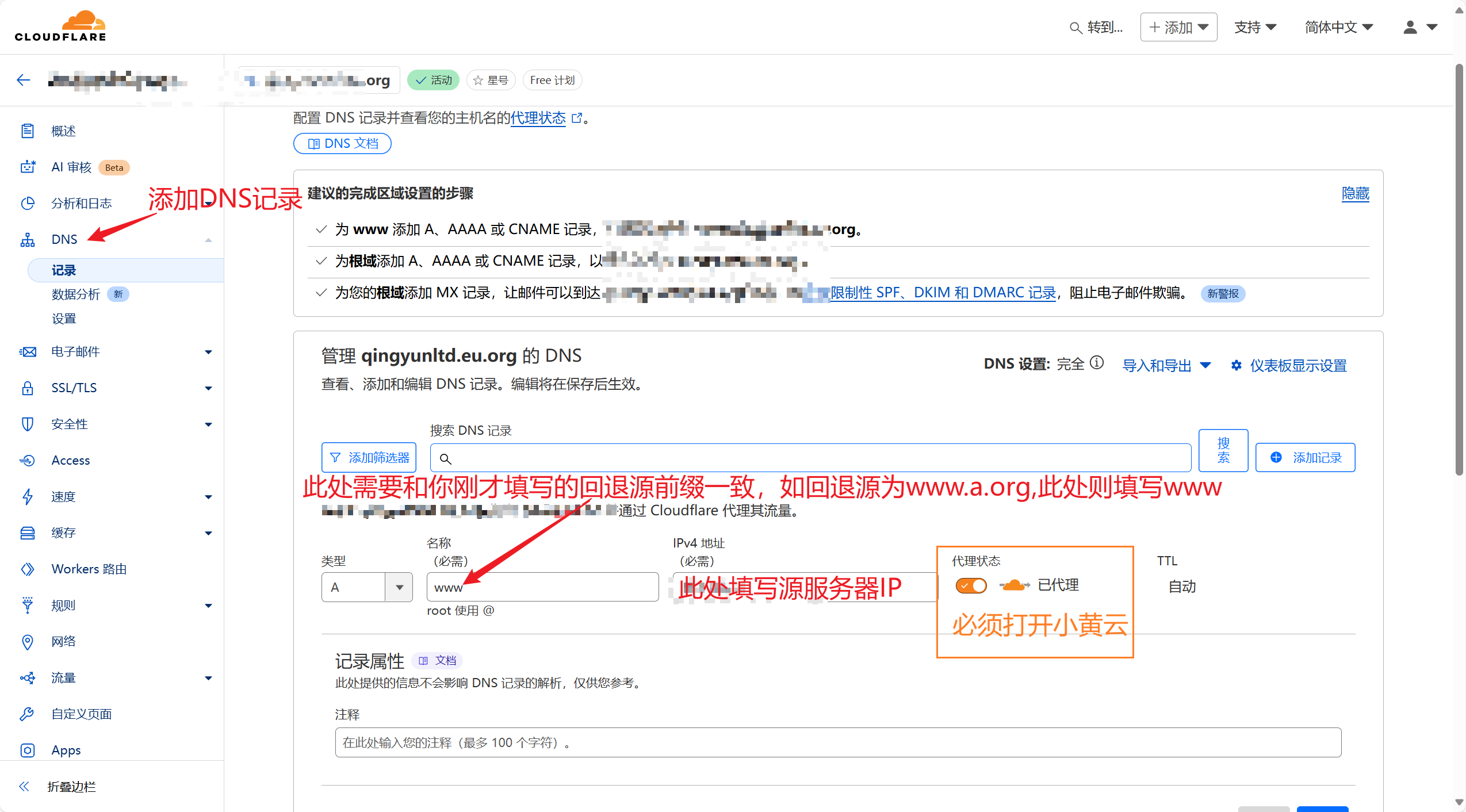Click the 添加筛选器 button
The image size is (1466, 812).
coord(369,458)
